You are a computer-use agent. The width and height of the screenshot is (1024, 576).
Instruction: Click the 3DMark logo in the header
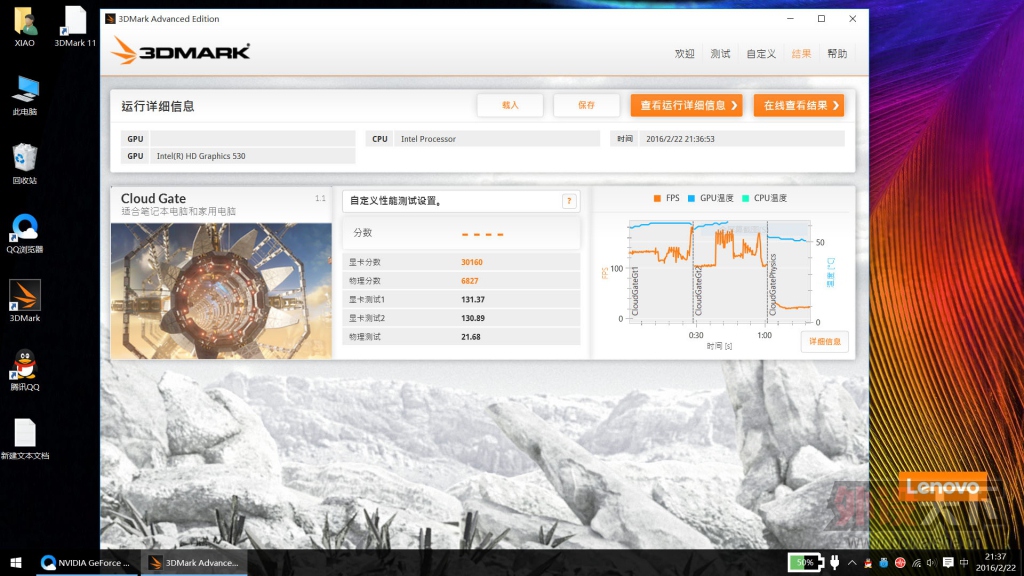coord(181,51)
